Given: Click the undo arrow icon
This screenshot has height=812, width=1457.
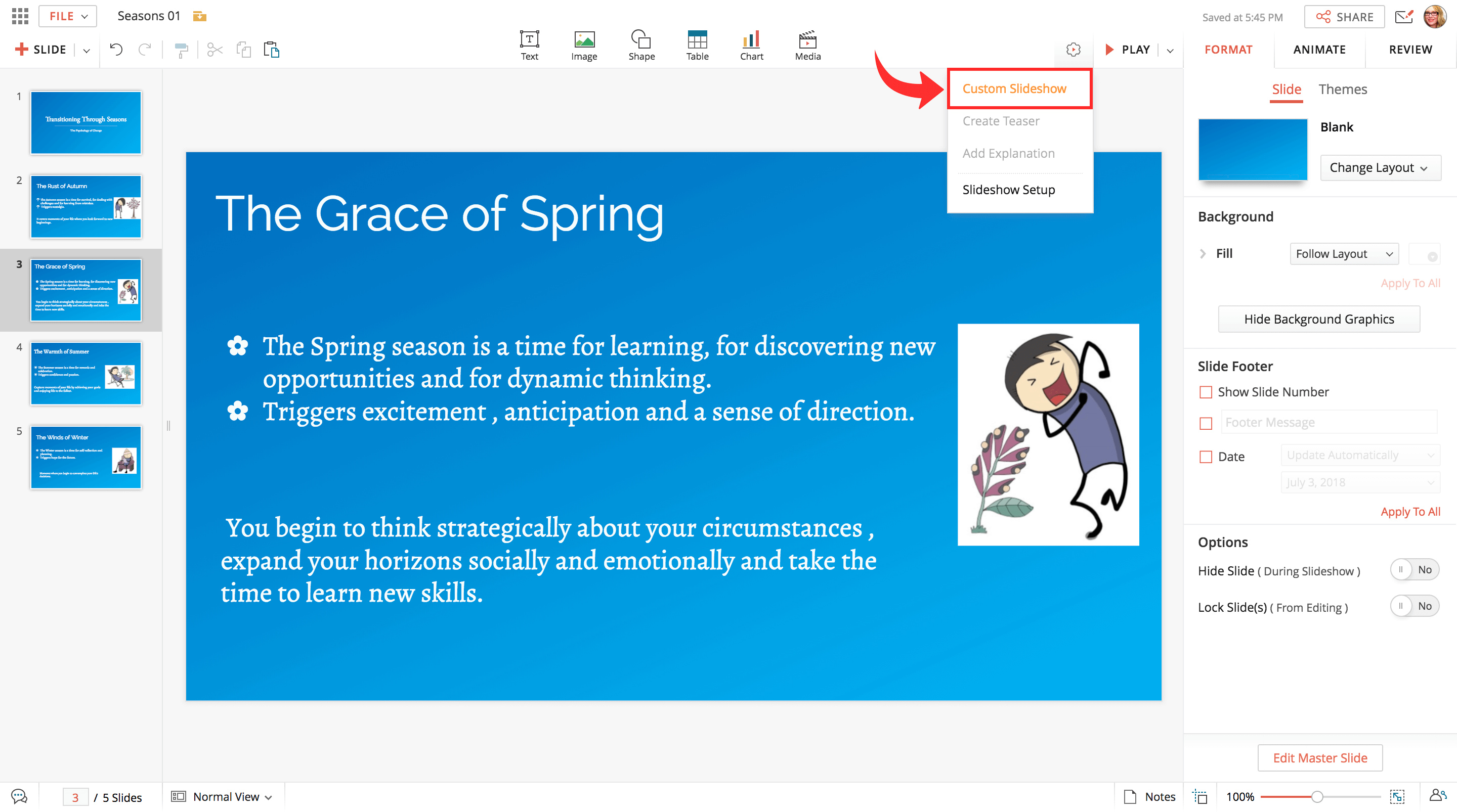Looking at the screenshot, I should coord(116,50).
